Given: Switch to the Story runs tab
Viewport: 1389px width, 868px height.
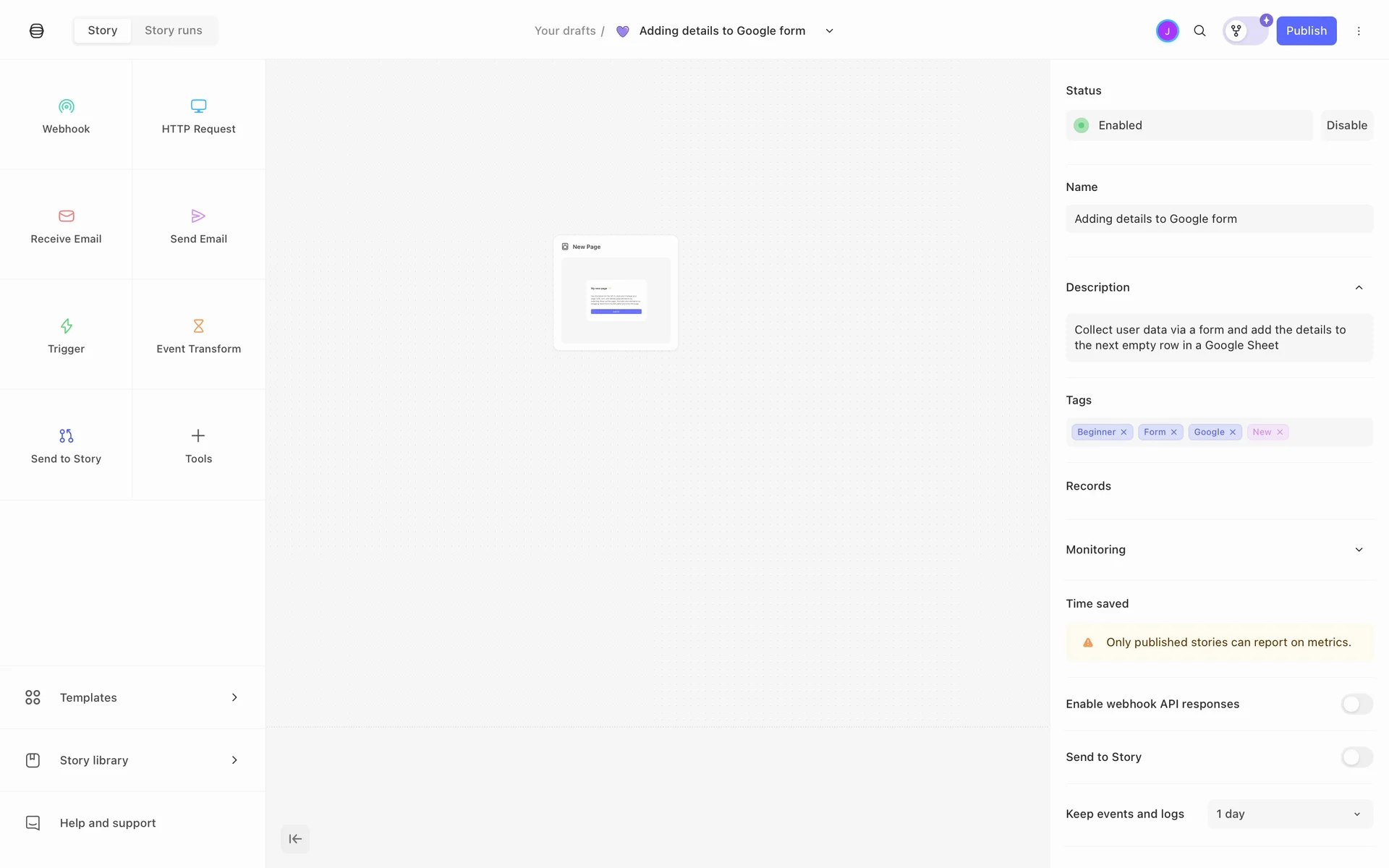Looking at the screenshot, I should [x=174, y=30].
